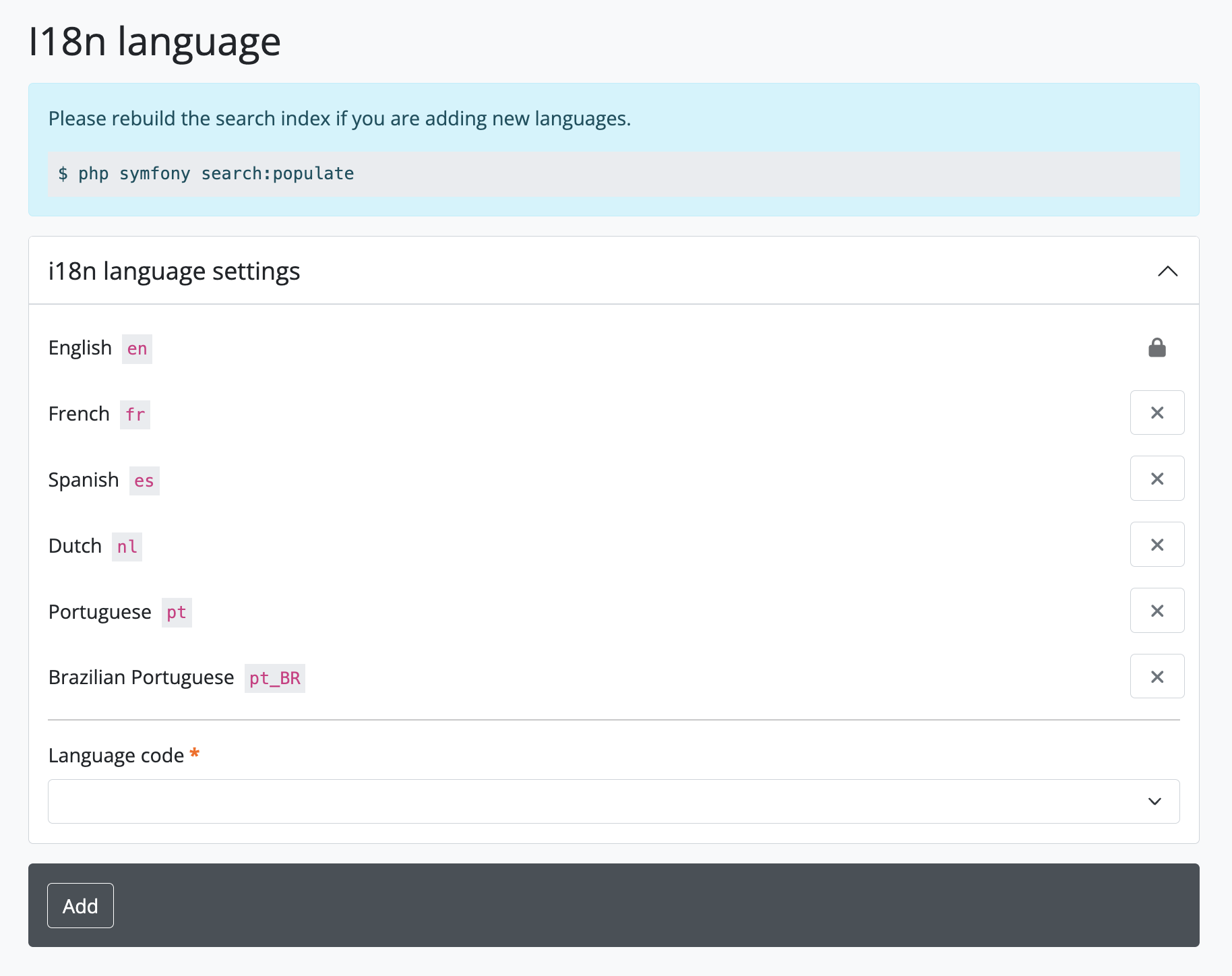Click the 'en' language code badge
This screenshot has height=976, width=1232.
(137, 349)
